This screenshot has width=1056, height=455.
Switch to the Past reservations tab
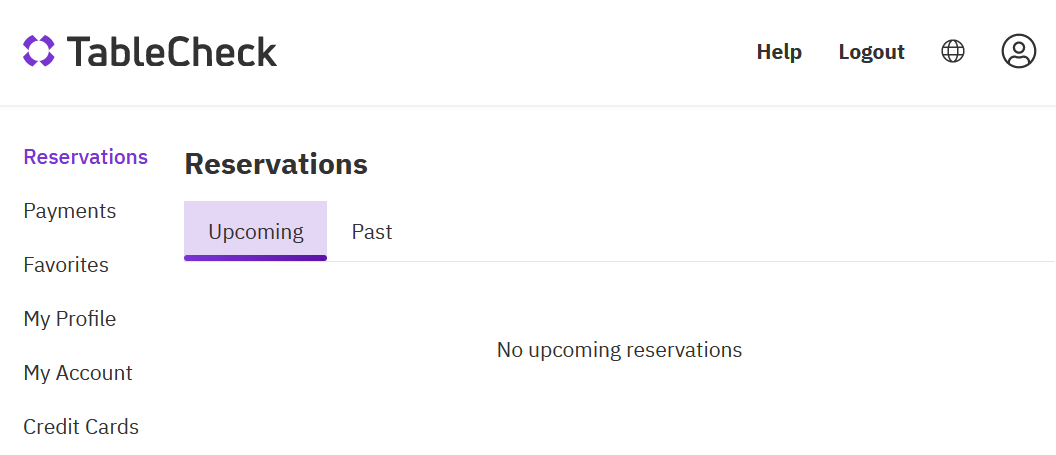(x=372, y=232)
